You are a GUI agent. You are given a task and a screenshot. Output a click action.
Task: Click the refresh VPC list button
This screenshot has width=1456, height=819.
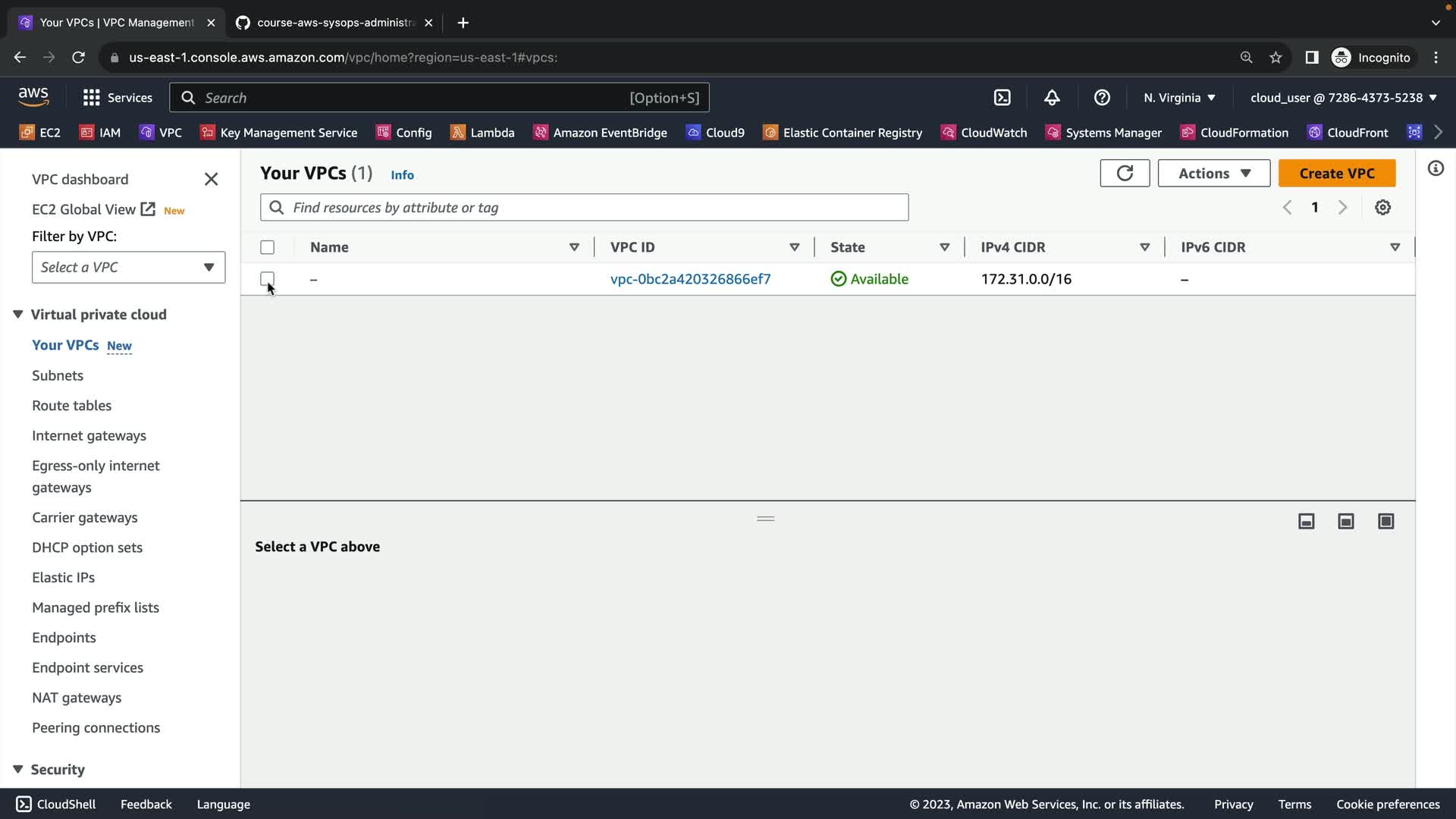tap(1125, 173)
